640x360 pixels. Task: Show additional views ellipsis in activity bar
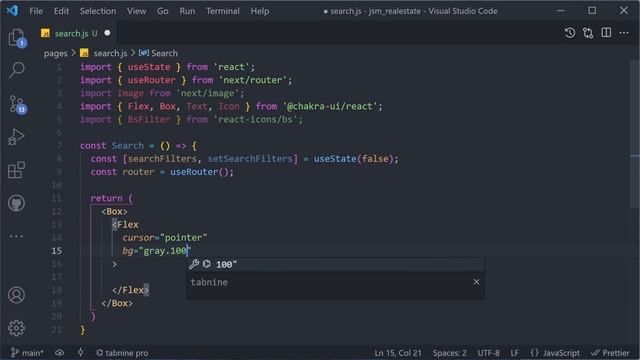point(16,236)
